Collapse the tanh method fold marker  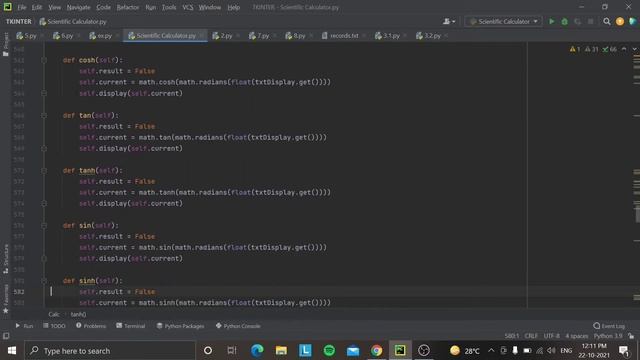coord(44,171)
